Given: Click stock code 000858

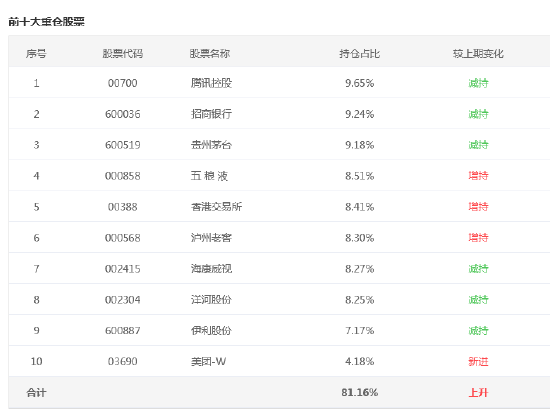Looking at the screenshot, I should tap(122, 176).
